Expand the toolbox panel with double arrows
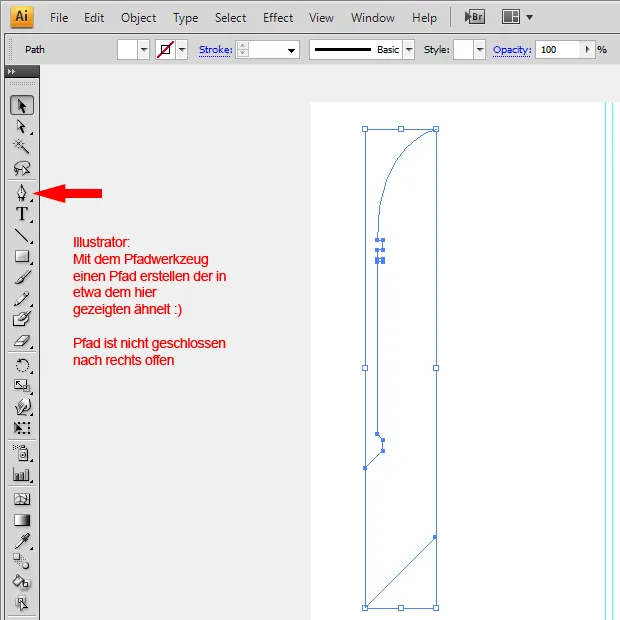Viewport: 620px width, 620px height. [11, 72]
